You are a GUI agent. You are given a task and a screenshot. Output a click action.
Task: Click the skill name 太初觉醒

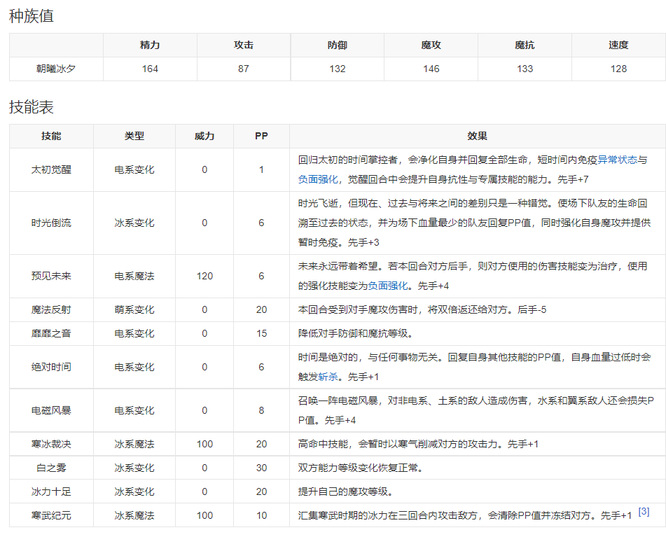51,170
